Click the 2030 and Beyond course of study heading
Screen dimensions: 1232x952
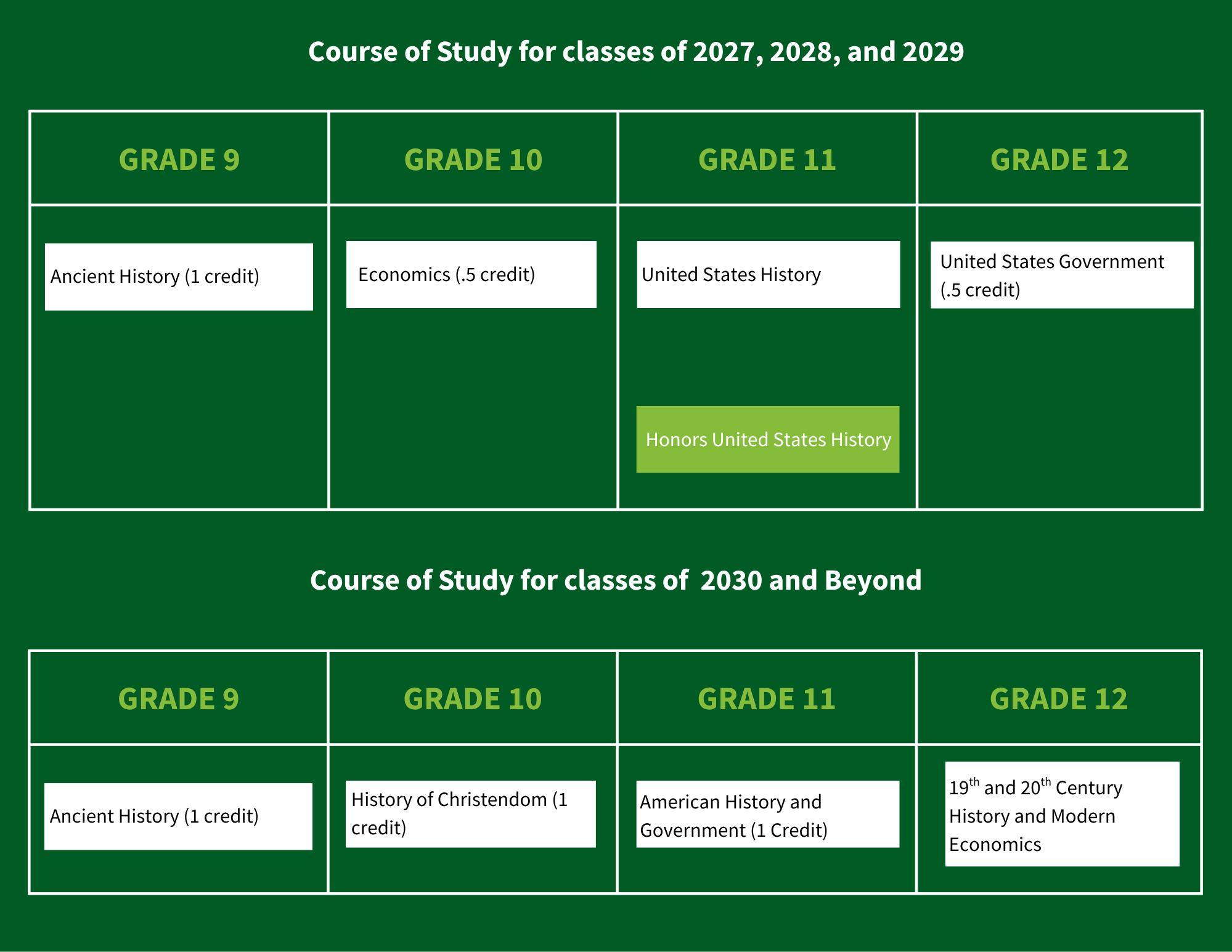pyautogui.click(x=616, y=580)
